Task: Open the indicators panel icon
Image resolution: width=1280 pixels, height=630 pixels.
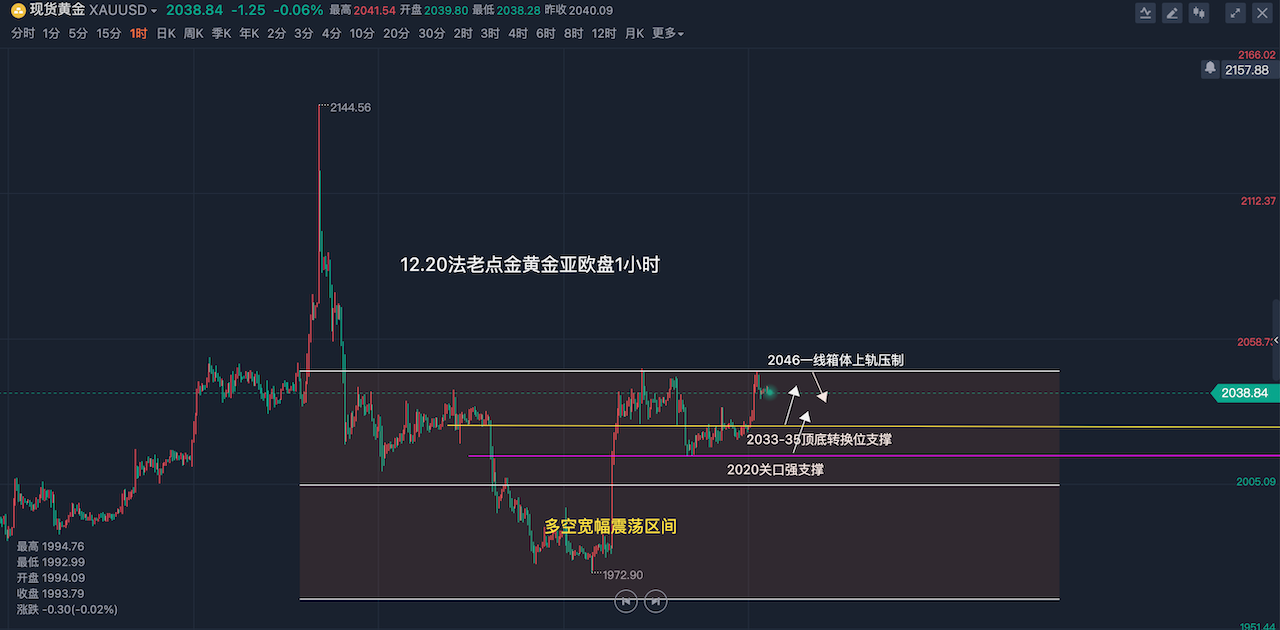Action: [1146, 13]
